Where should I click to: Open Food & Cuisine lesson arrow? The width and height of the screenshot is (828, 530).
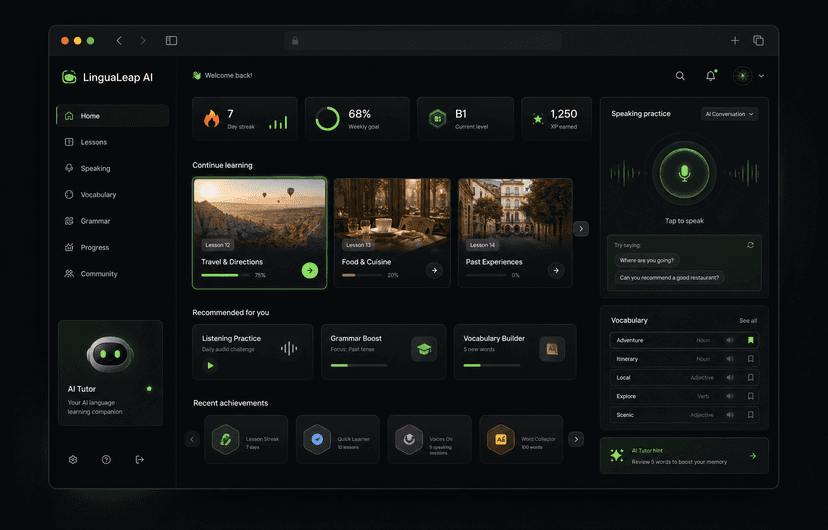pyautogui.click(x=434, y=270)
